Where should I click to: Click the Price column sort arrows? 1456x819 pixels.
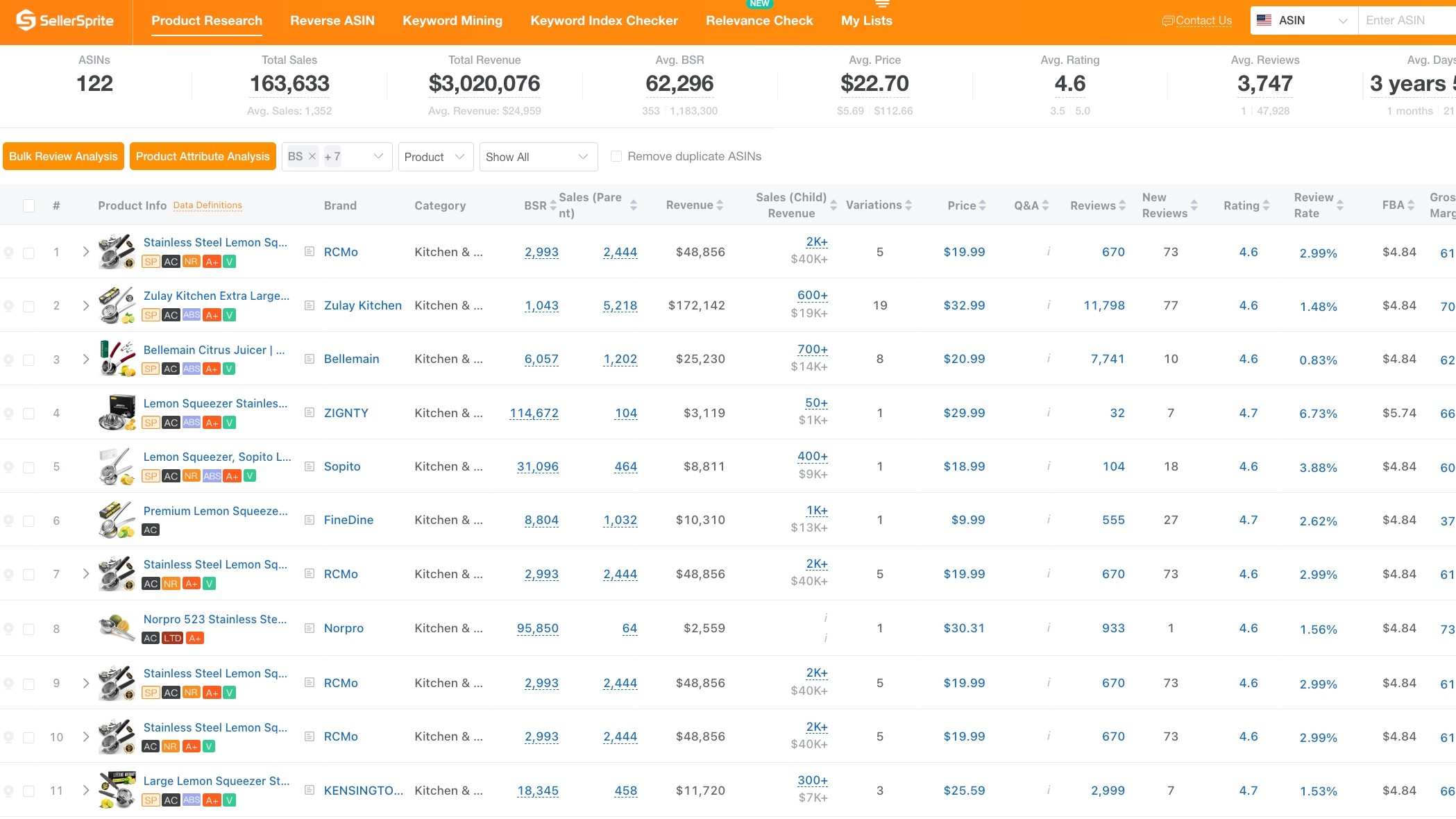[982, 205]
